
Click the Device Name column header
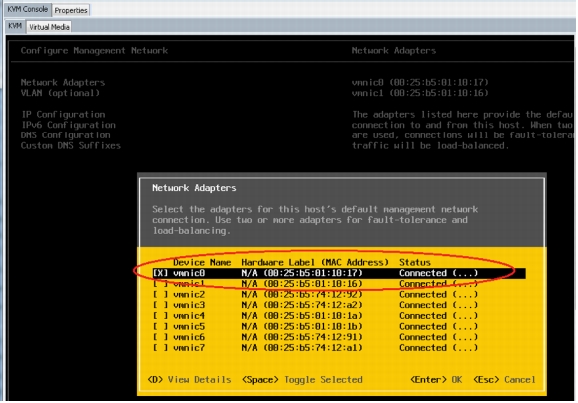click(x=202, y=263)
